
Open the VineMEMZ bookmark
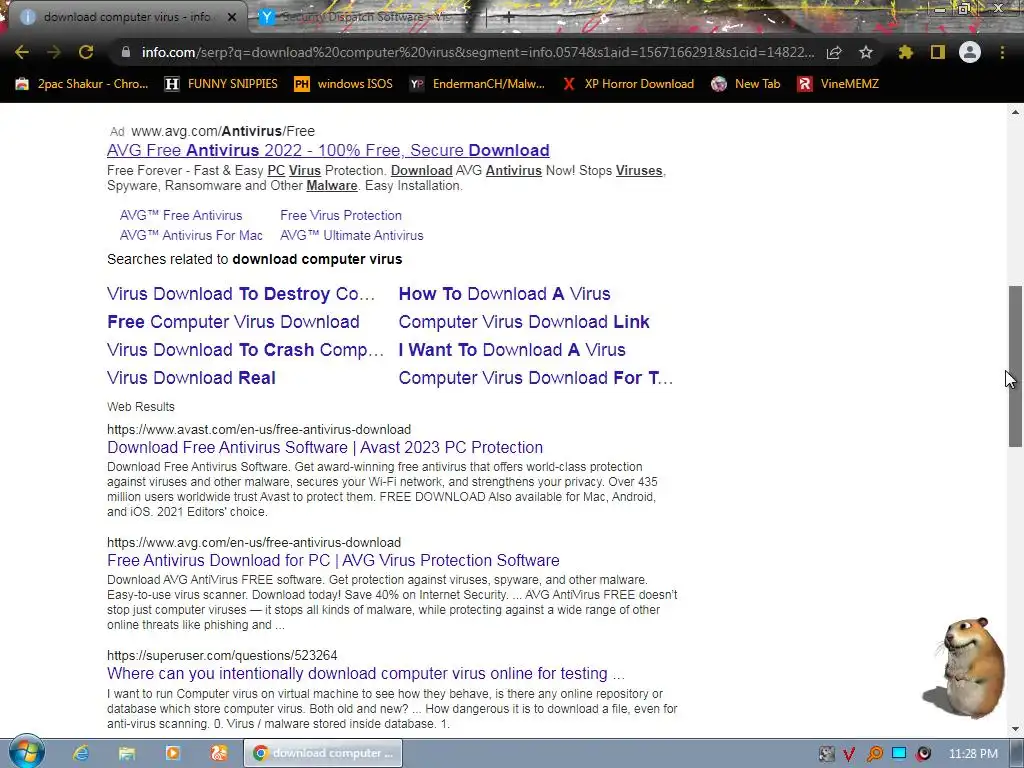click(x=838, y=84)
